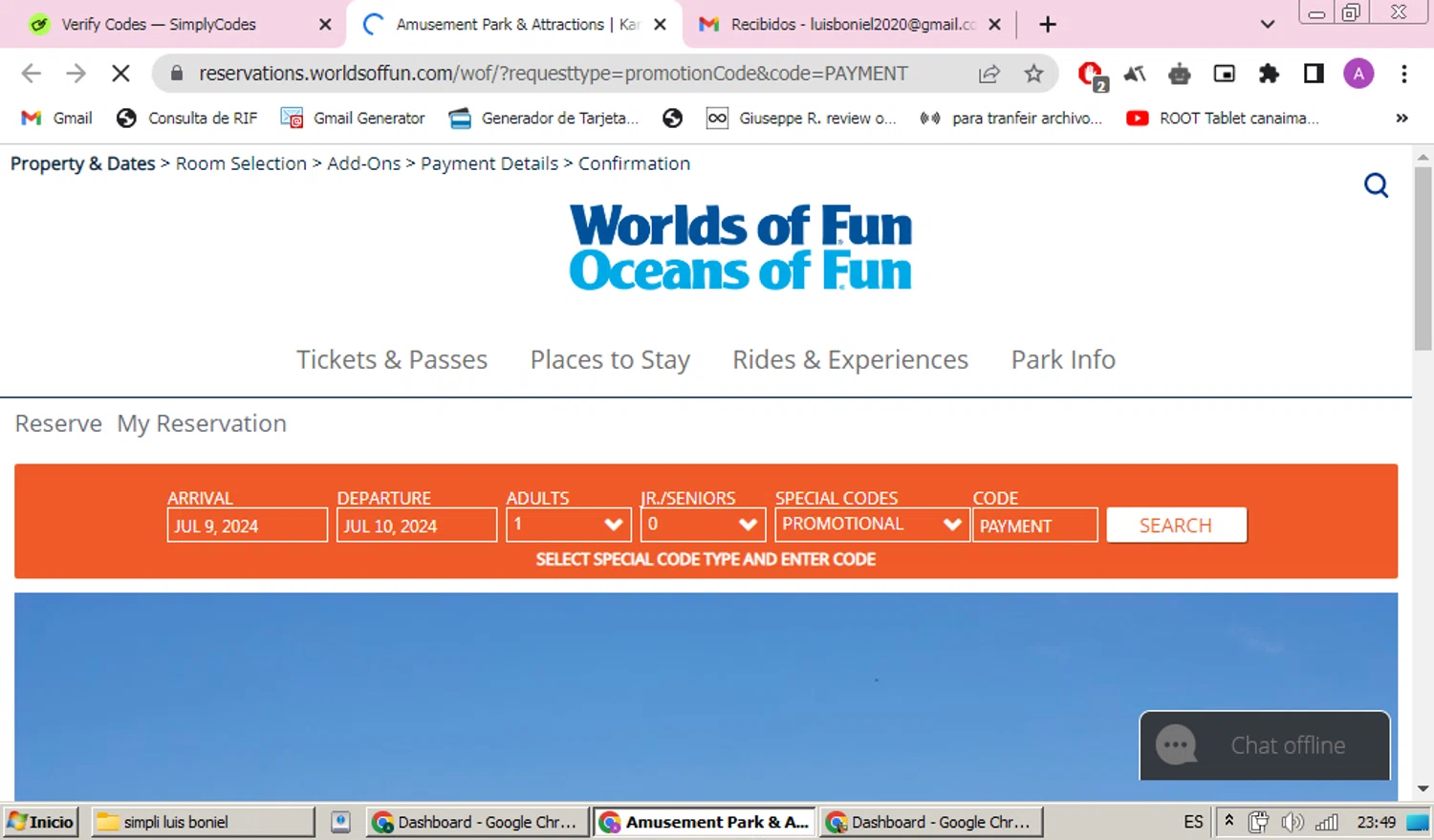Click the translate-style extension icon
The image size is (1434, 840).
[1135, 74]
